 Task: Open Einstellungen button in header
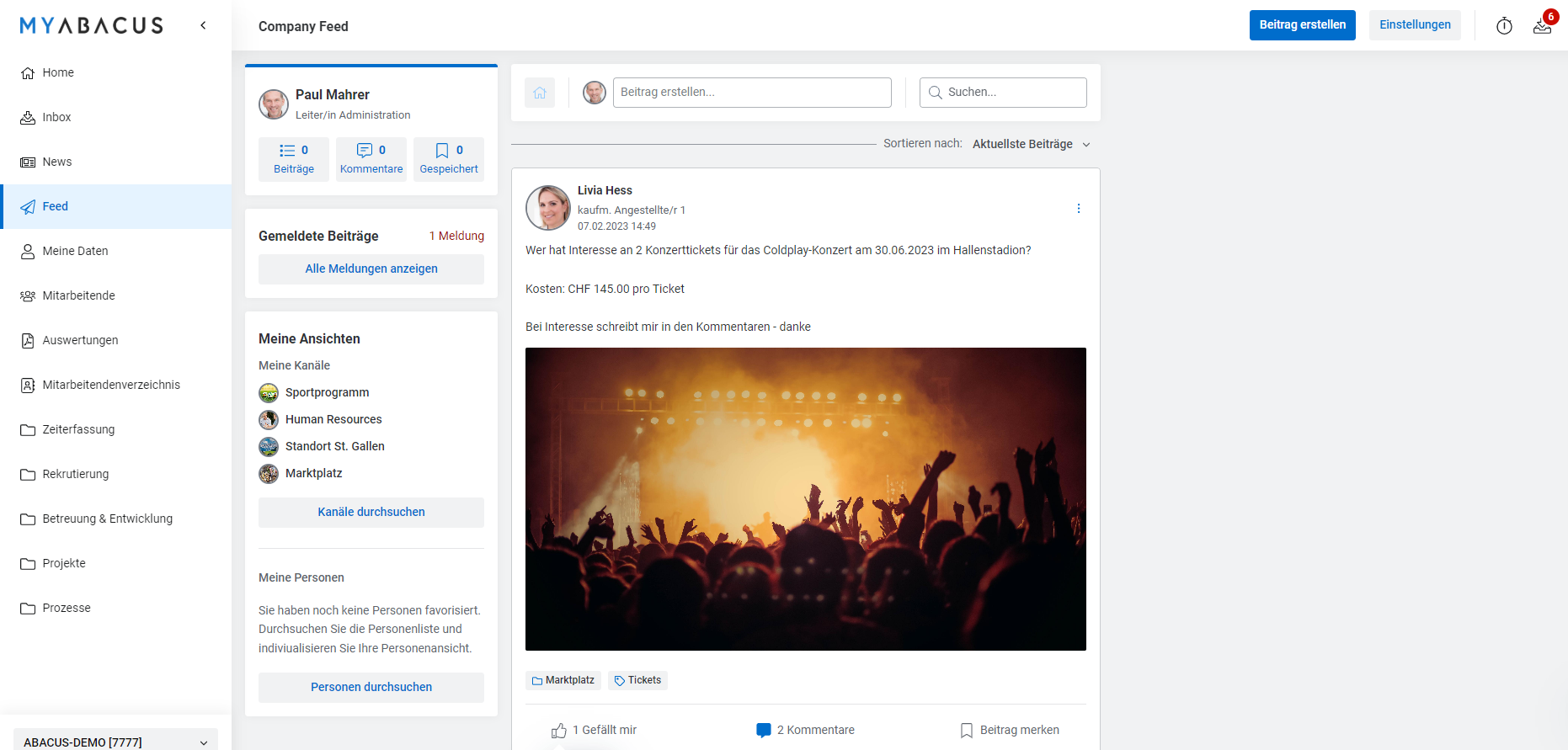[x=1415, y=25]
